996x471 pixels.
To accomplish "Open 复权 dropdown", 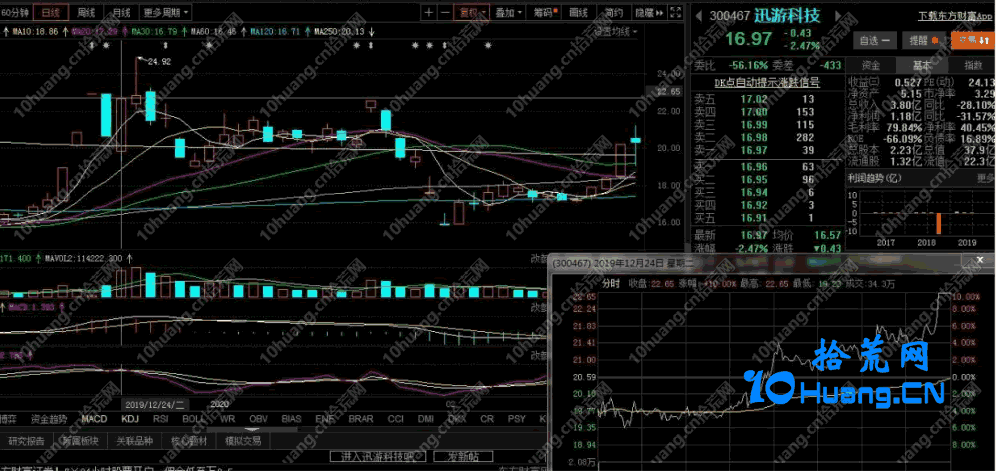I will click(x=474, y=12).
